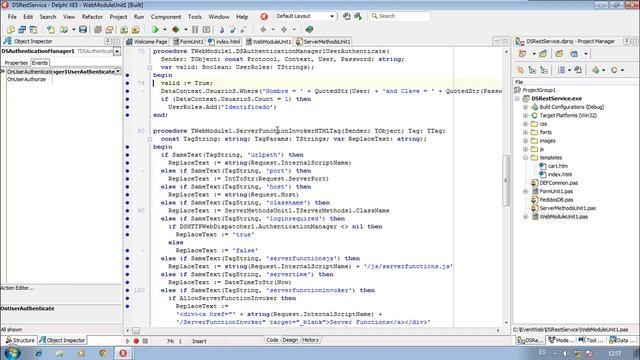Click the IDE Search input field
The height and width of the screenshot is (360, 640).
(400, 16)
